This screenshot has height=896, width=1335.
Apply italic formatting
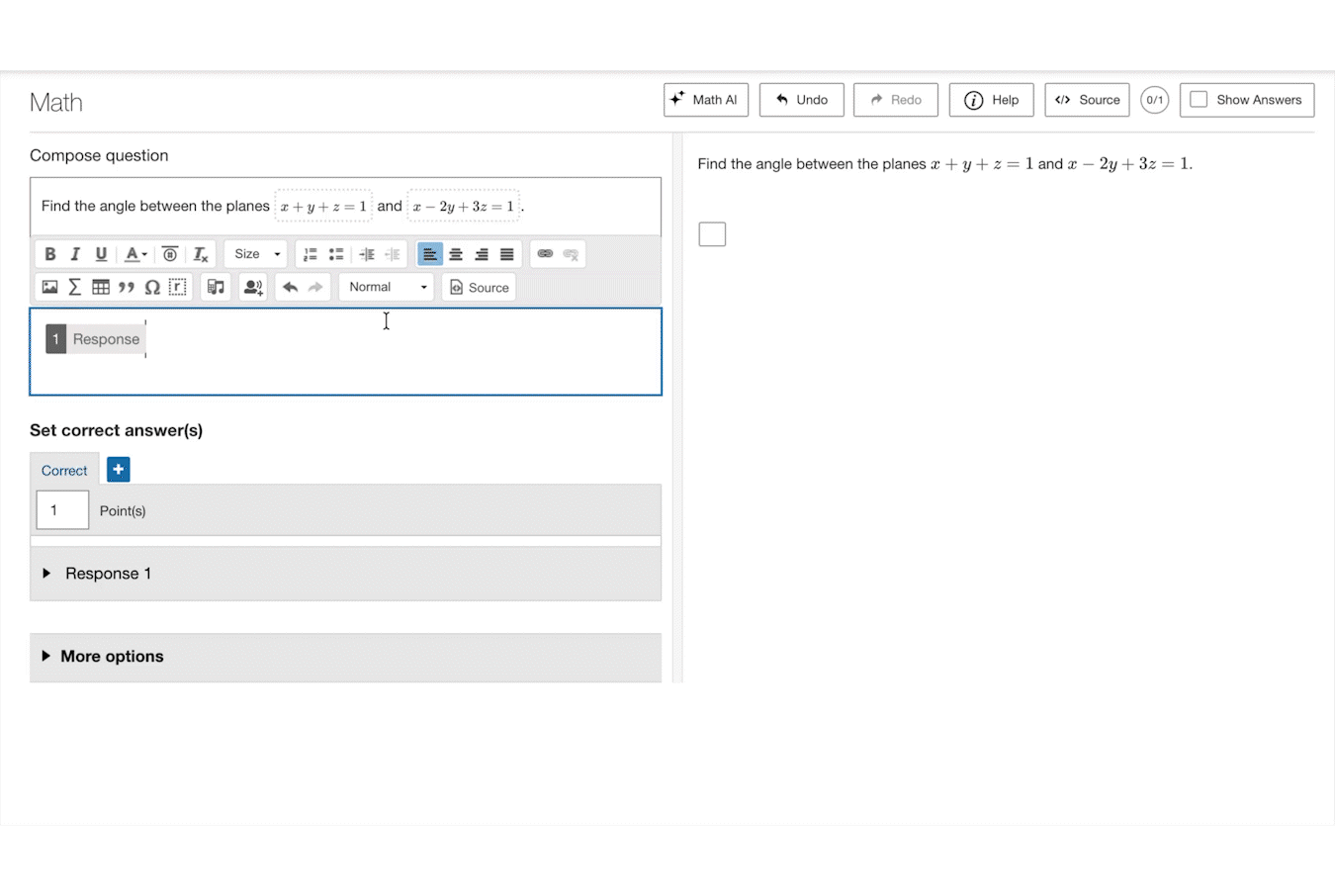click(x=75, y=254)
